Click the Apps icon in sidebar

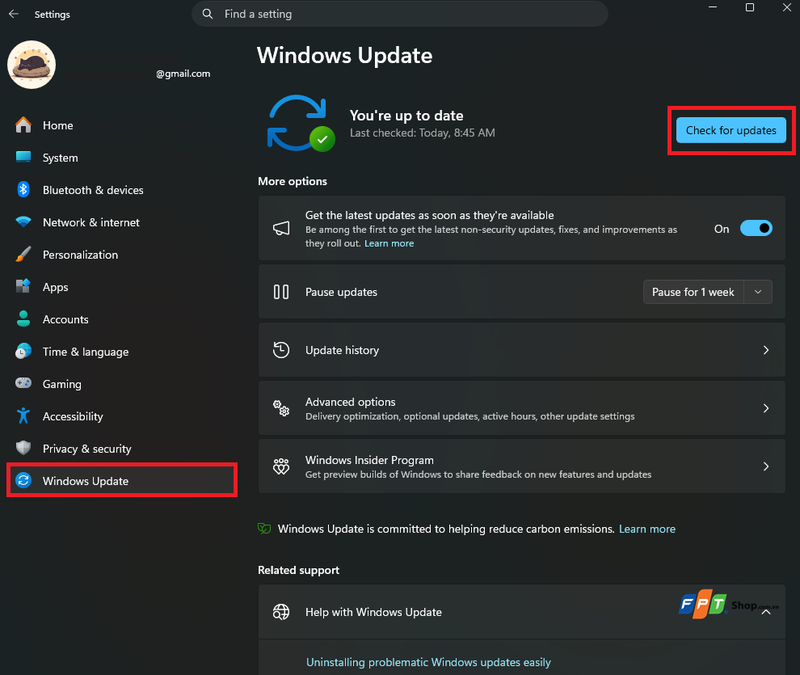[23, 286]
